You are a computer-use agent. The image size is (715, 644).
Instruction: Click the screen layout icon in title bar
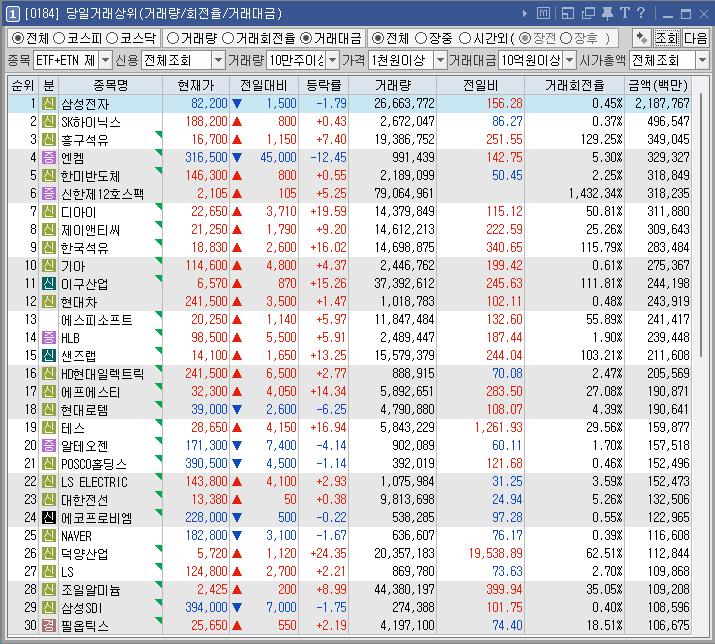tap(568, 13)
